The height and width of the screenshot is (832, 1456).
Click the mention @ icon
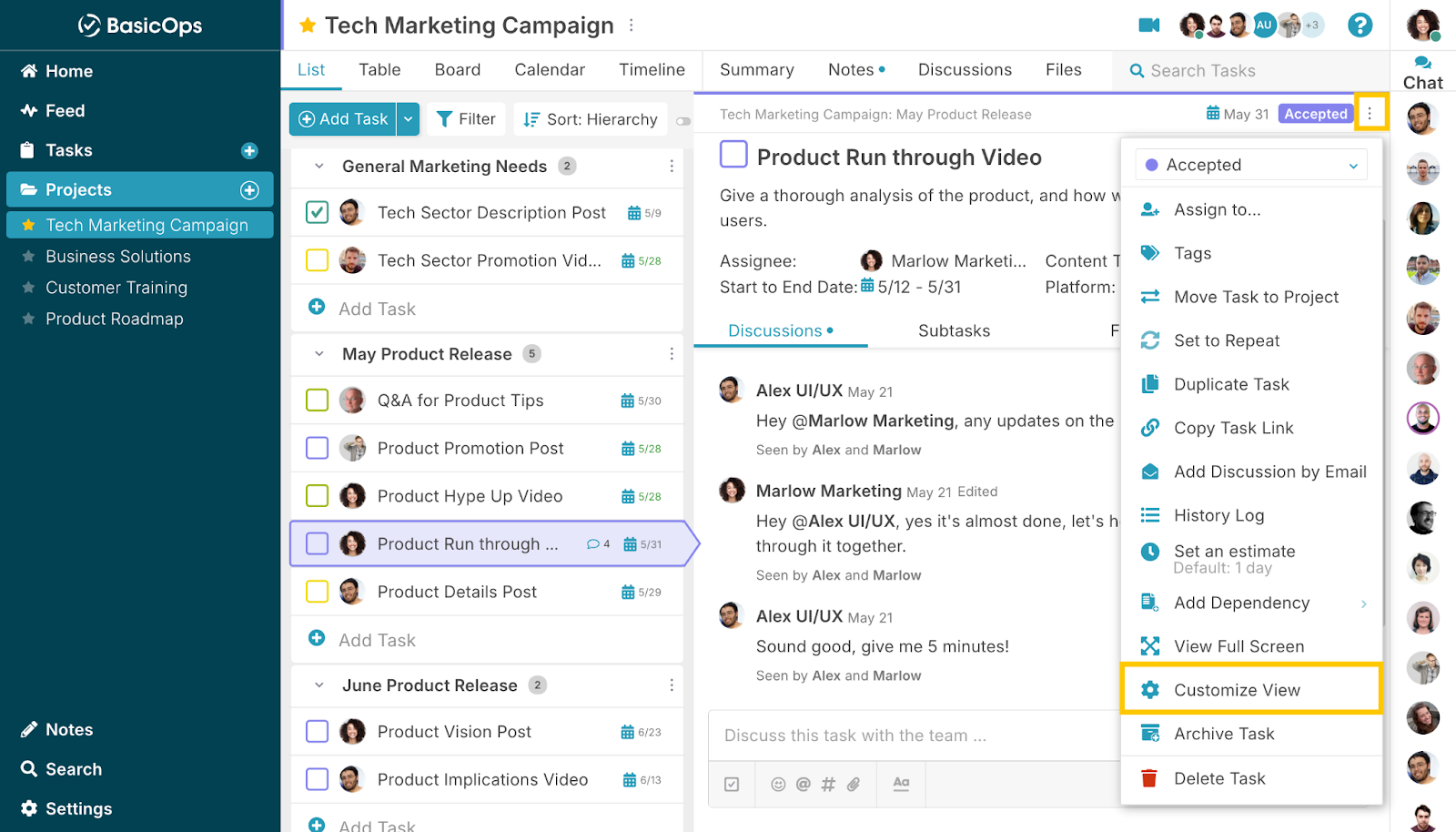pyautogui.click(x=803, y=784)
